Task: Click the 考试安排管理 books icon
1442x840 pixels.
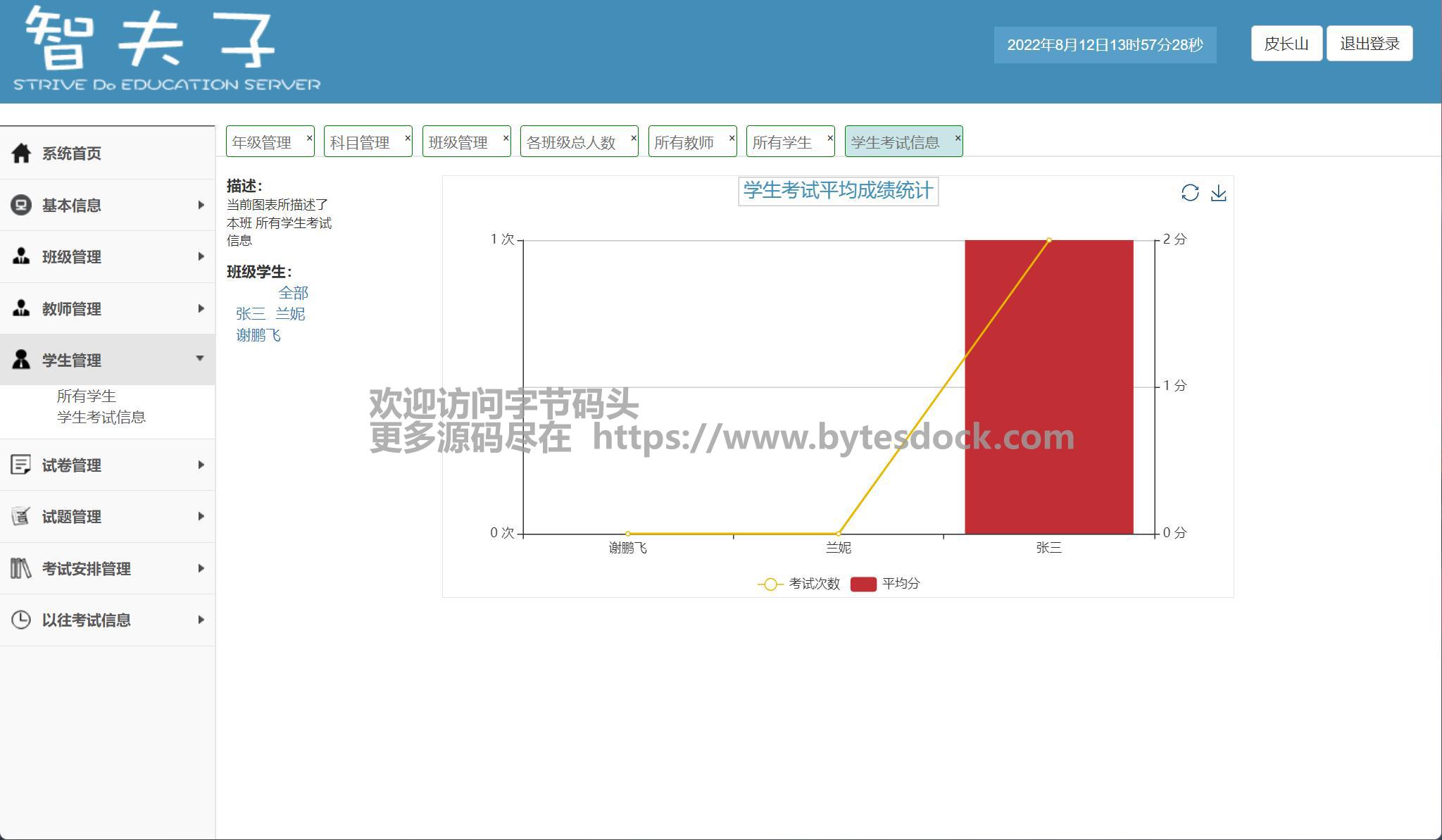Action: point(21,568)
